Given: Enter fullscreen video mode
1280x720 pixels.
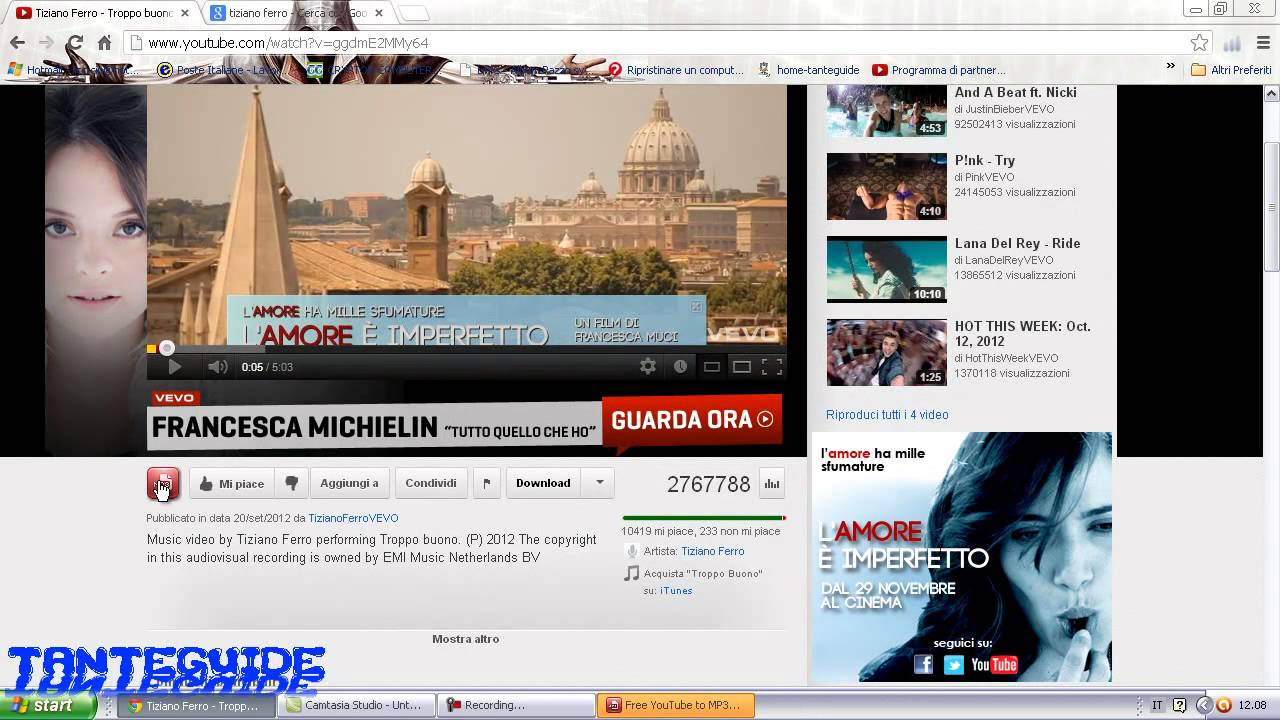Looking at the screenshot, I should [x=772, y=367].
